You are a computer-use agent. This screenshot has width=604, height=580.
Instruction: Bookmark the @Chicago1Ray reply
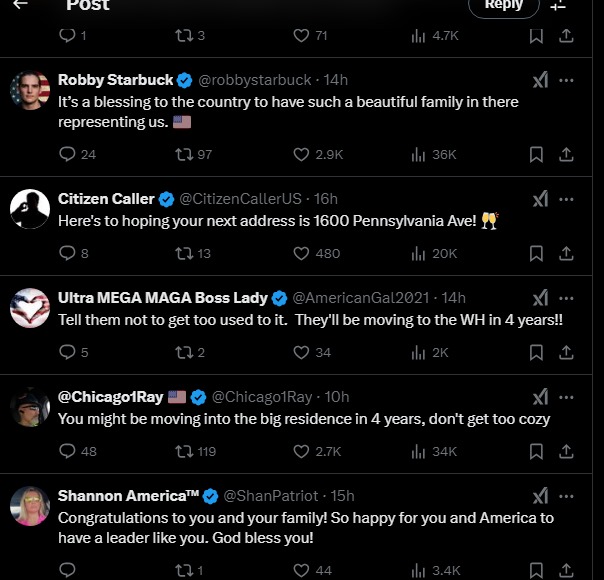tap(536, 451)
